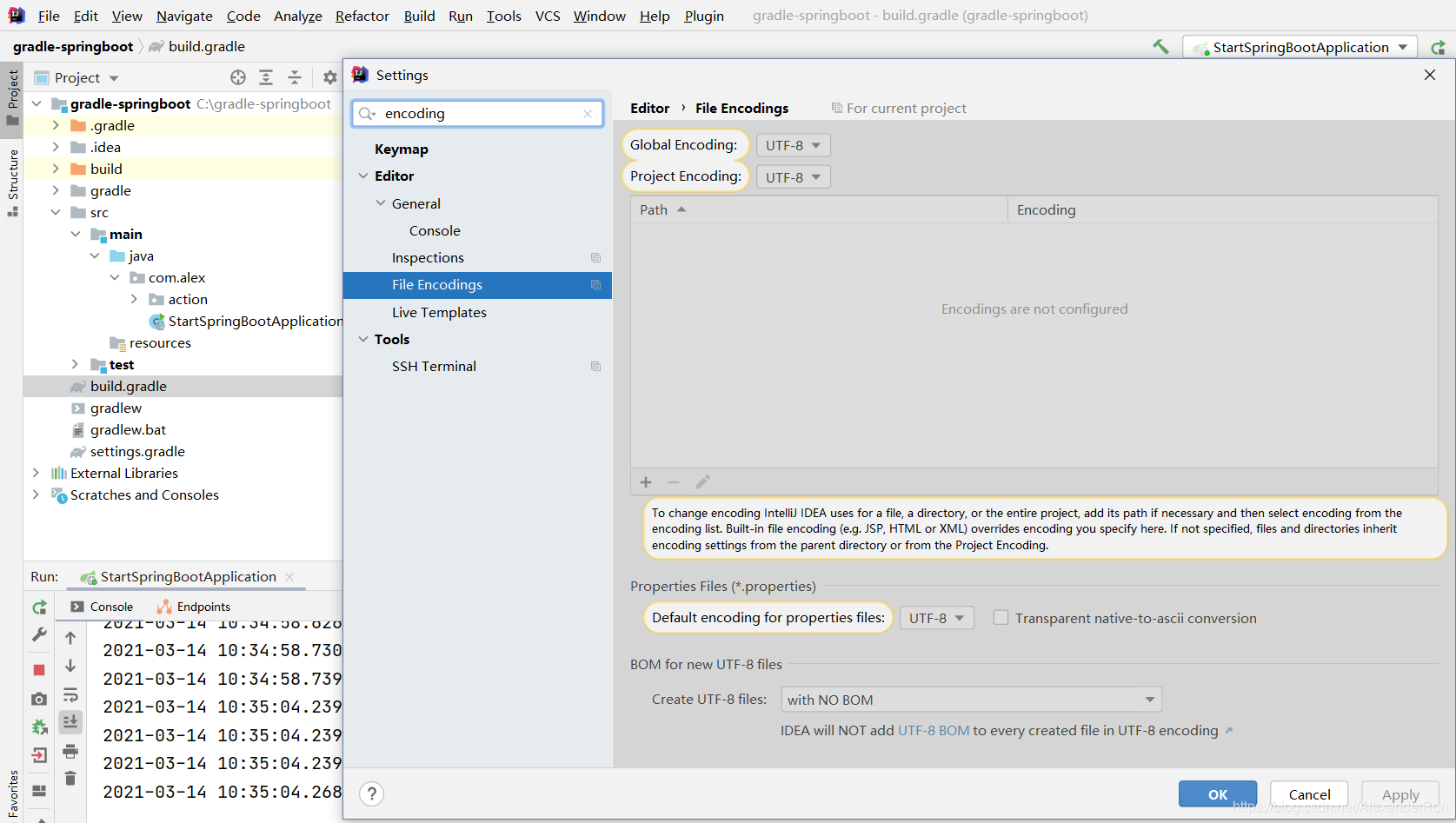Image resolution: width=1456 pixels, height=823 pixels.
Task: Rerun StartSpringBootApplication in Run panel
Action: [x=39, y=607]
